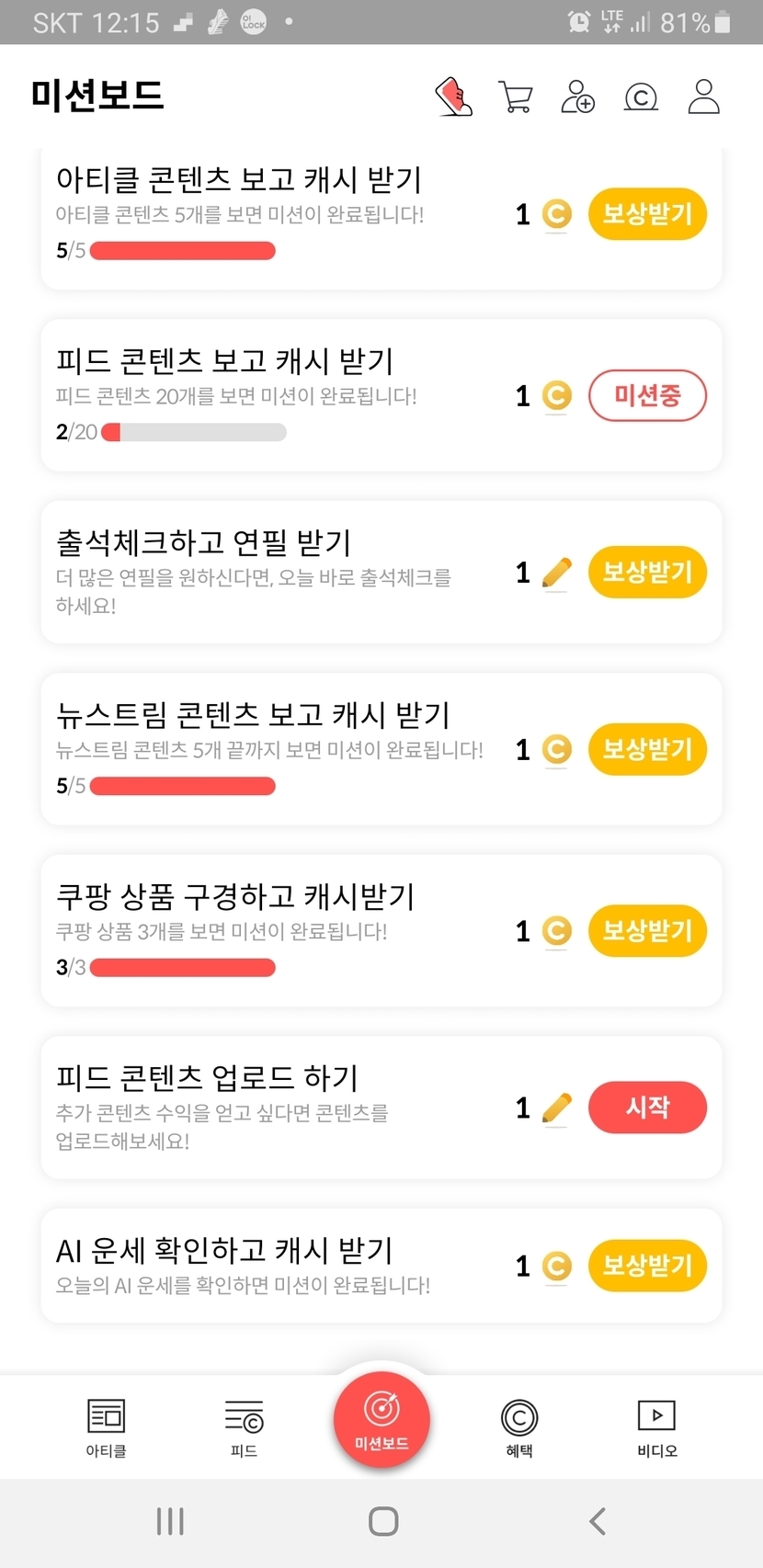Switch to the 피드 tab

(244, 1427)
